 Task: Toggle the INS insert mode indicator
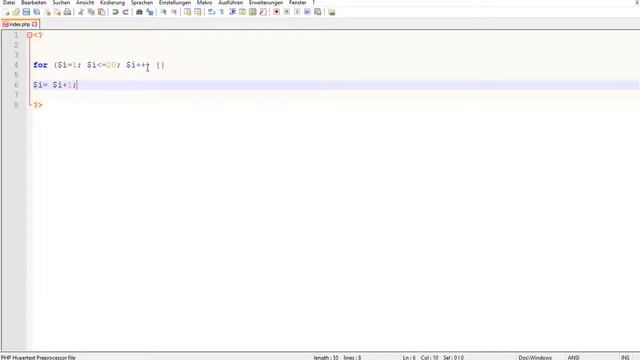click(x=625, y=358)
